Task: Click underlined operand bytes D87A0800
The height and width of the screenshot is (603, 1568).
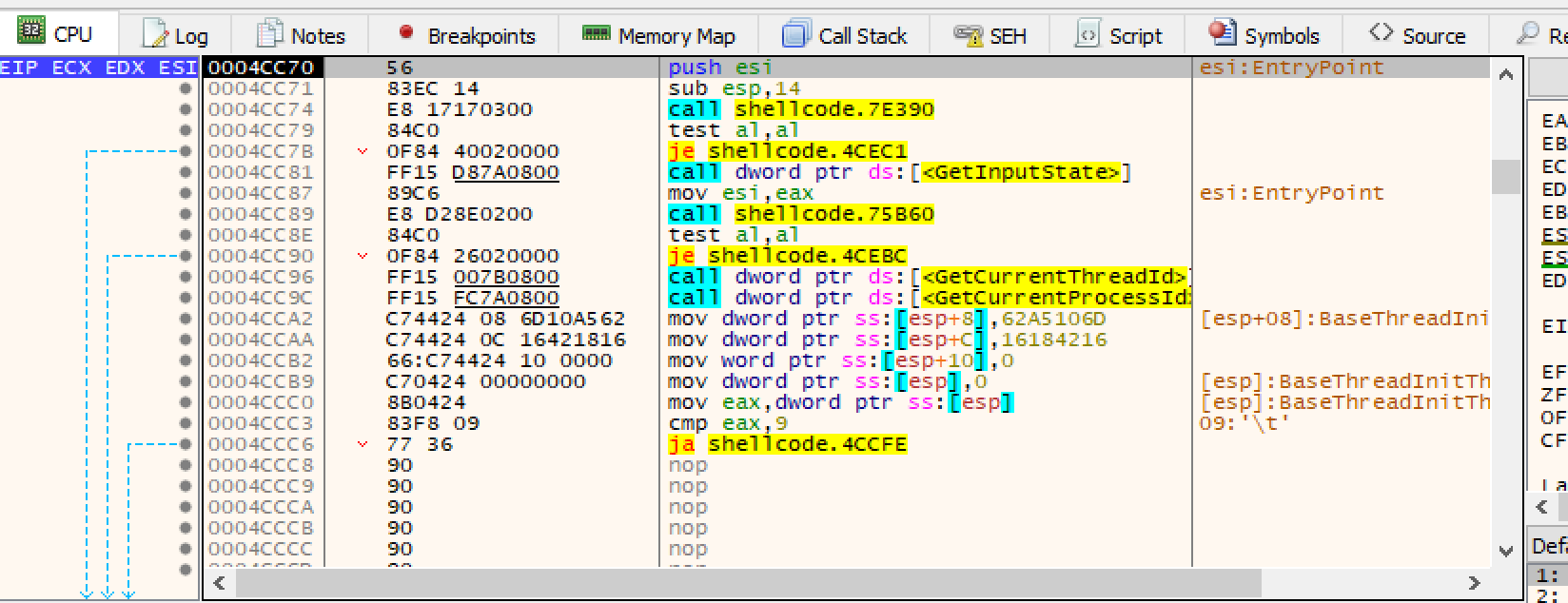Action: [x=505, y=172]
